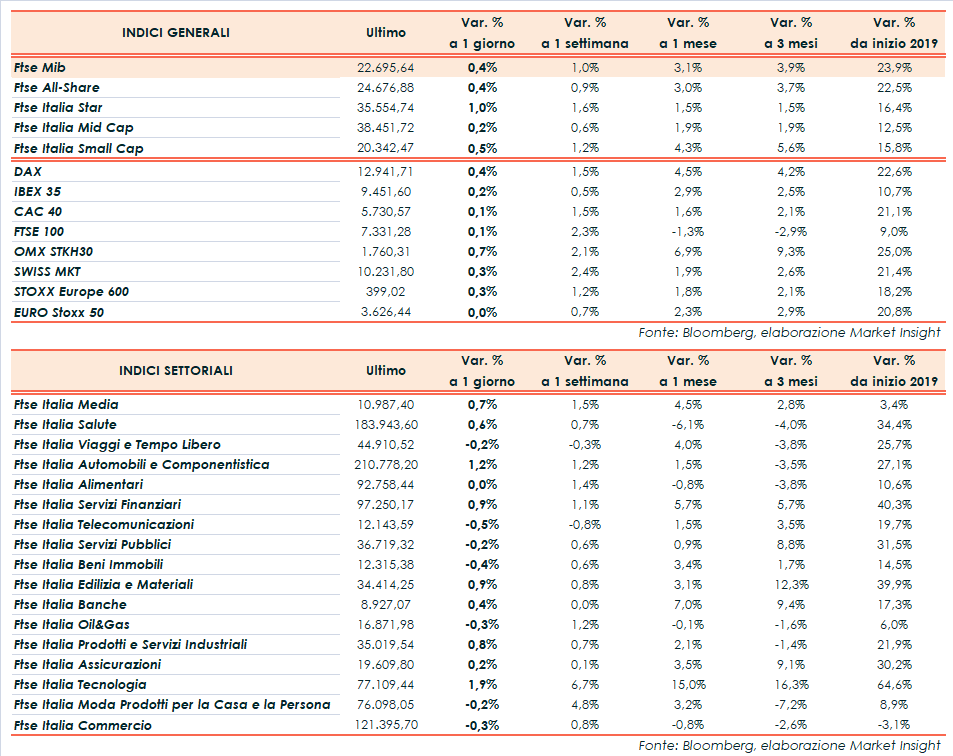Image resolution: width=953 pixels, height=756 pixels.
Task: Click the INDICI SETTORIALI table header
Action: coord(176,370)
